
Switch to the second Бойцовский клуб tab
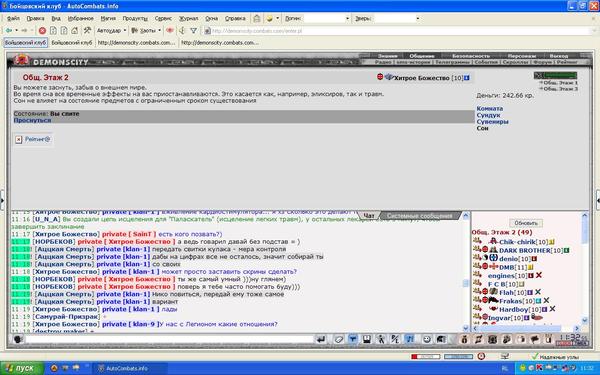tap(72, 43)
